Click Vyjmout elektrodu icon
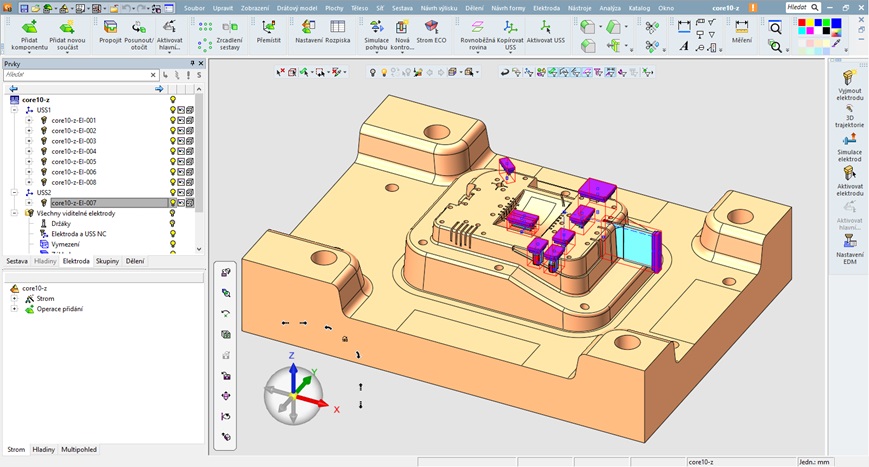869x467 pixels. point(849,84)
